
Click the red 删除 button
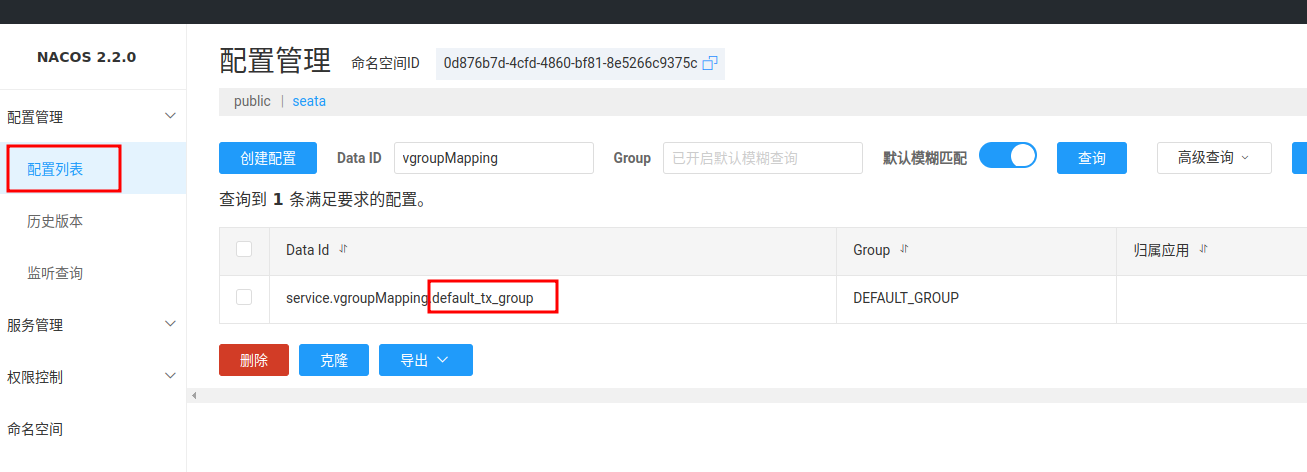254,360
